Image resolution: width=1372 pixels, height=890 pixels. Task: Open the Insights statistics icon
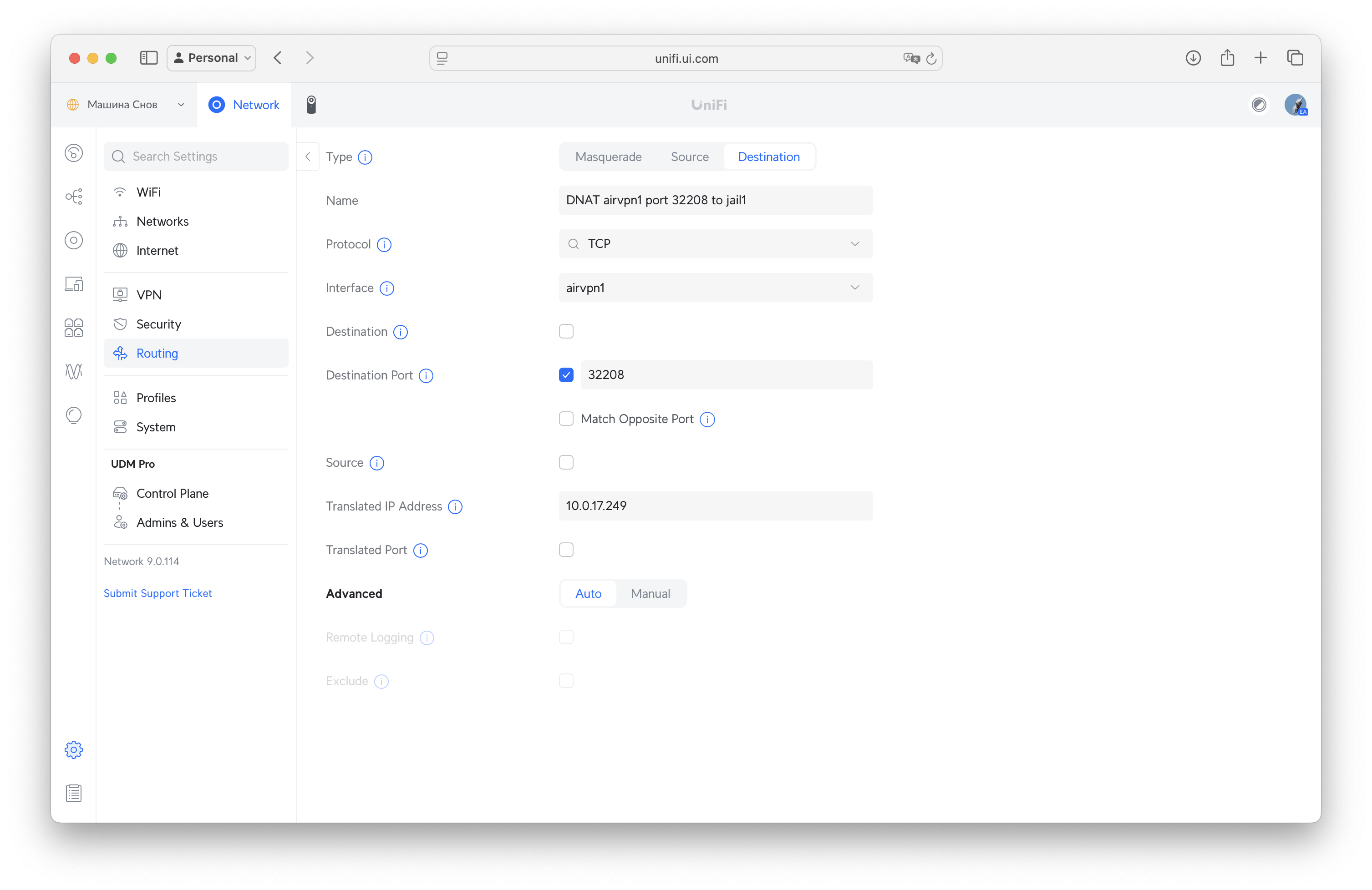click(x=74, y=372)
